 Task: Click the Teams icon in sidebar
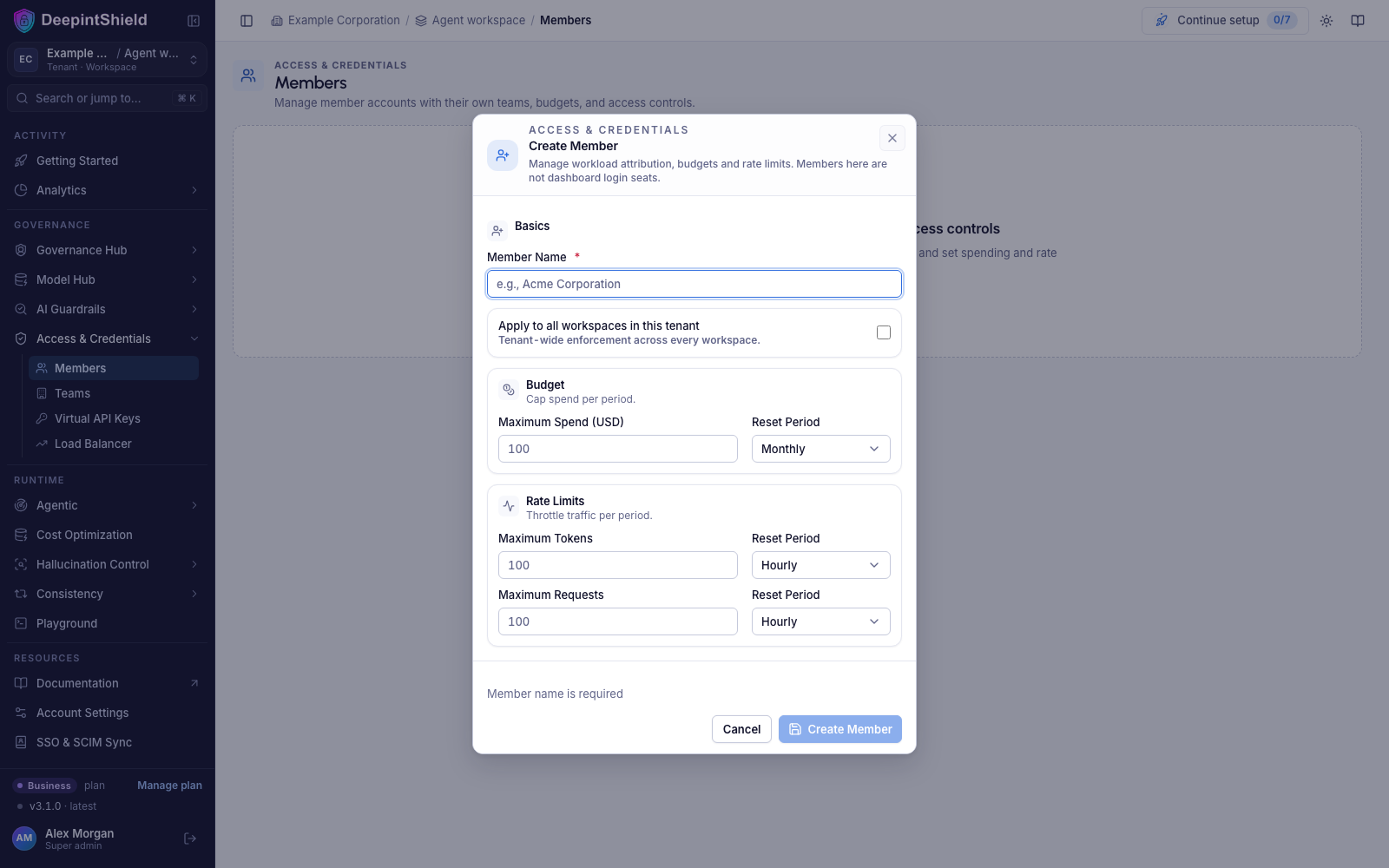tap(42, 393)
